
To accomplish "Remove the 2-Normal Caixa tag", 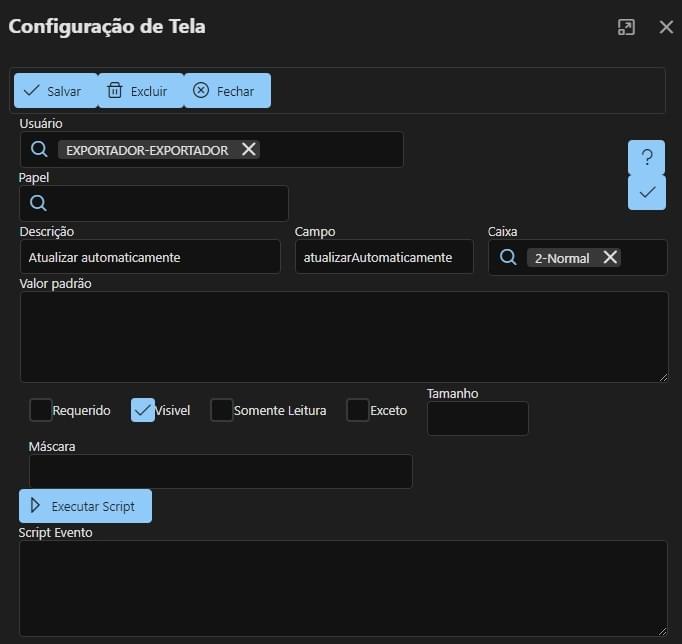I will click(610, 257).
